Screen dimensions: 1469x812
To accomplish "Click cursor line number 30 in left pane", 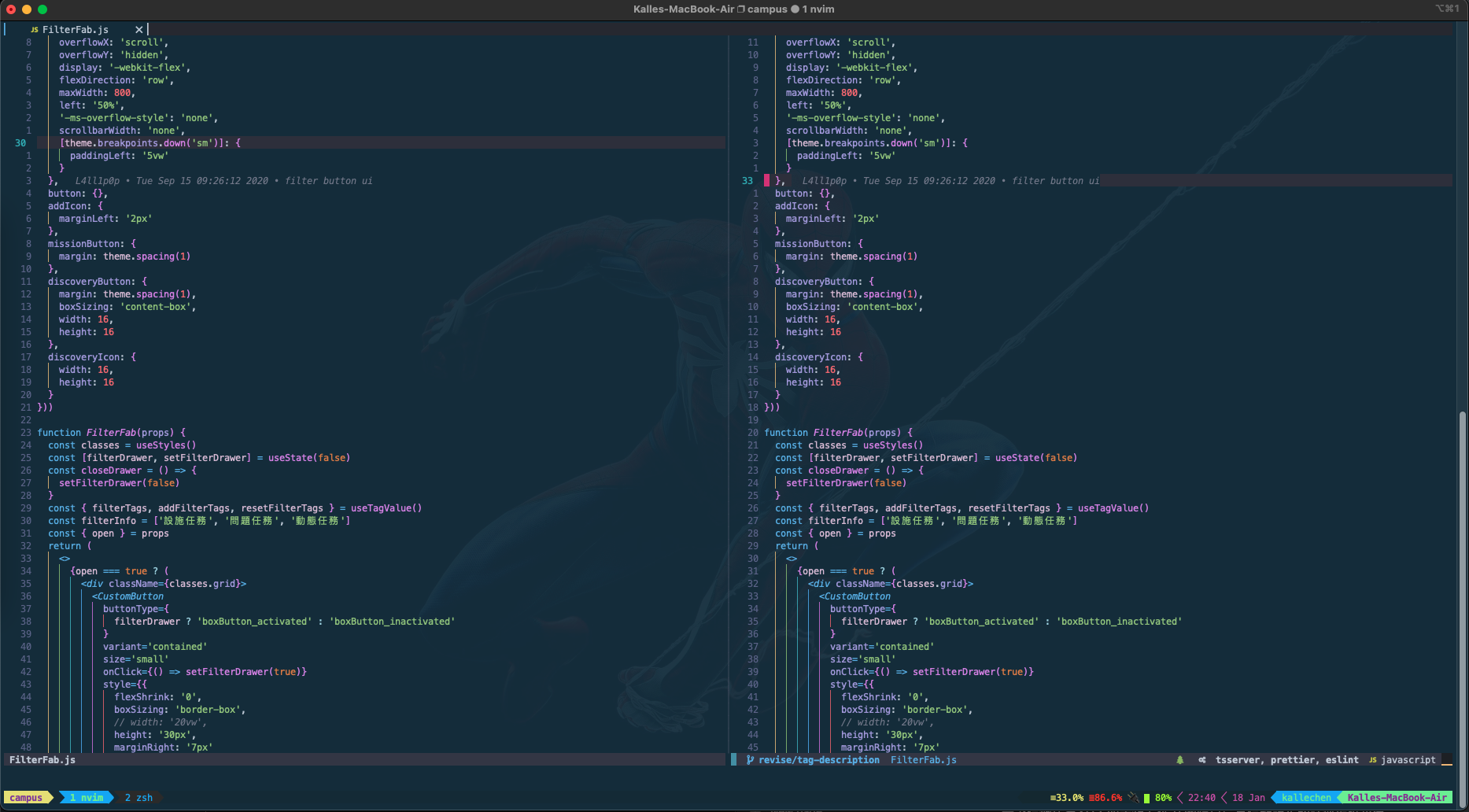I will click(x=20, y=143).
